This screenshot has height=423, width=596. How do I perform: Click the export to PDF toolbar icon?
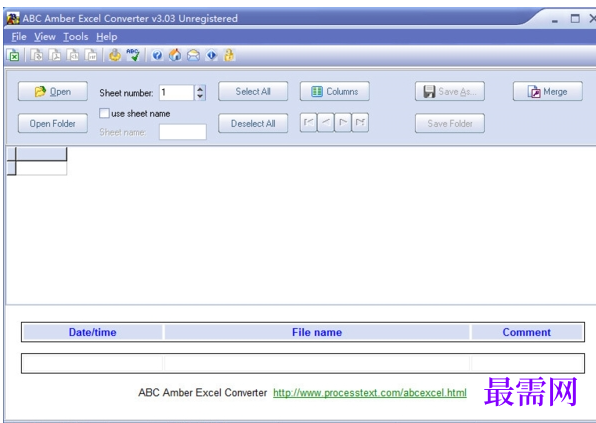point(55,56)
